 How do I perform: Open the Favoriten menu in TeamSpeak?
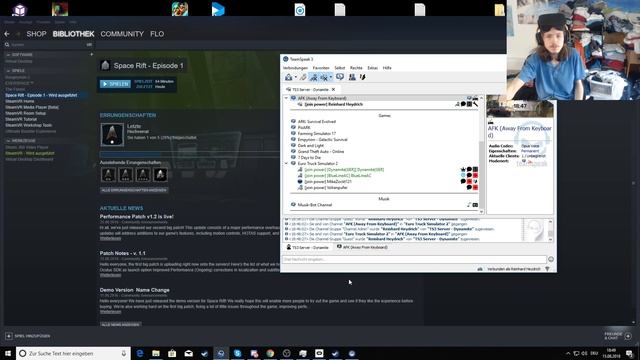tap(321, 68)
